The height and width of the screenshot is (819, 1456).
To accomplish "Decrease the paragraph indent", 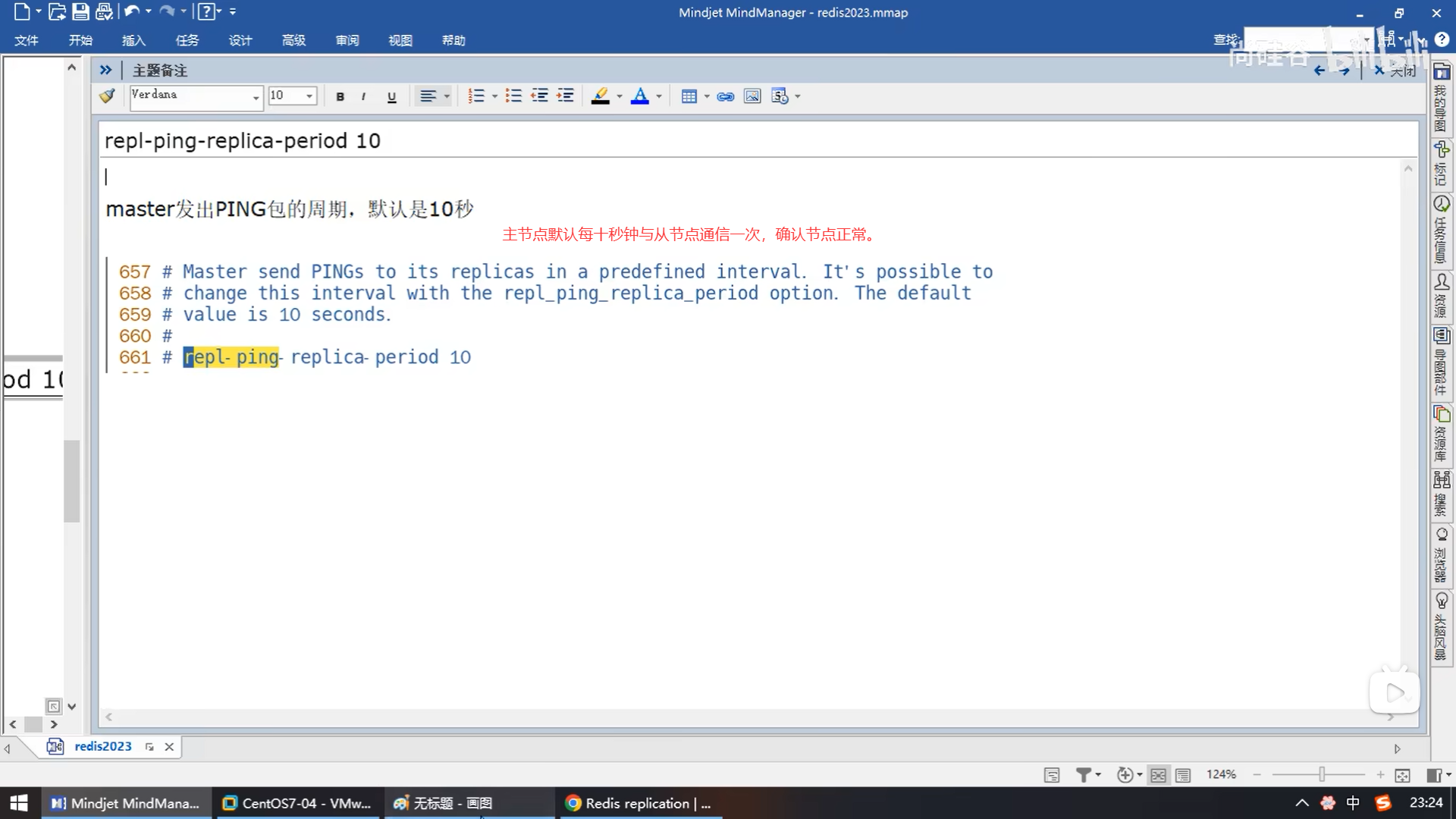I will click(x=539, y=96).
